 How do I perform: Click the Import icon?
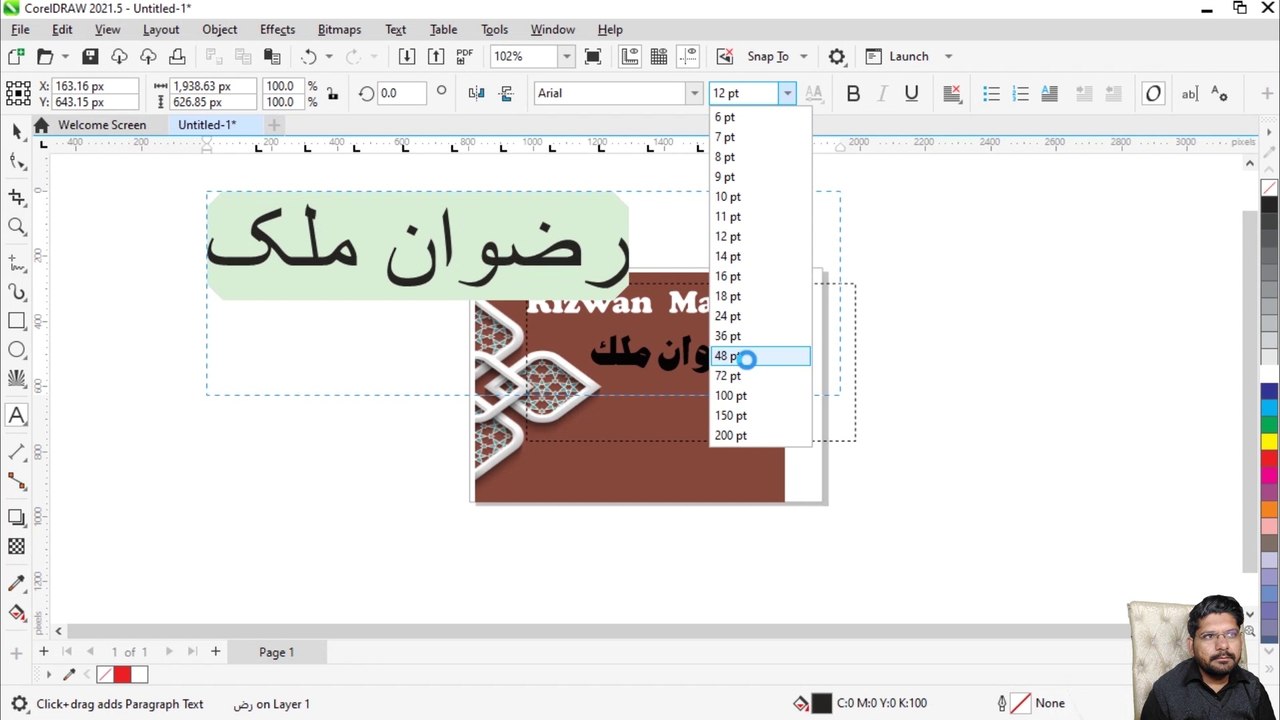click(406, 56)
